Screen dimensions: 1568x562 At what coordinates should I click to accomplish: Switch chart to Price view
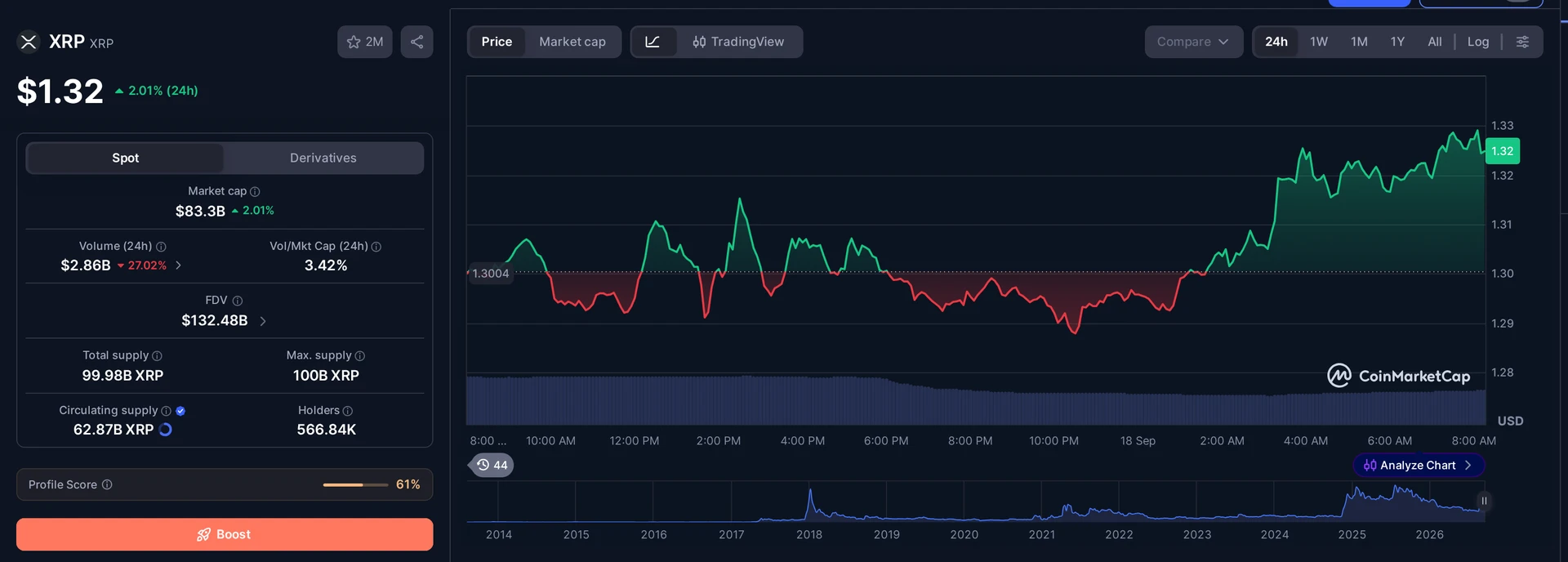pos(497,42)
